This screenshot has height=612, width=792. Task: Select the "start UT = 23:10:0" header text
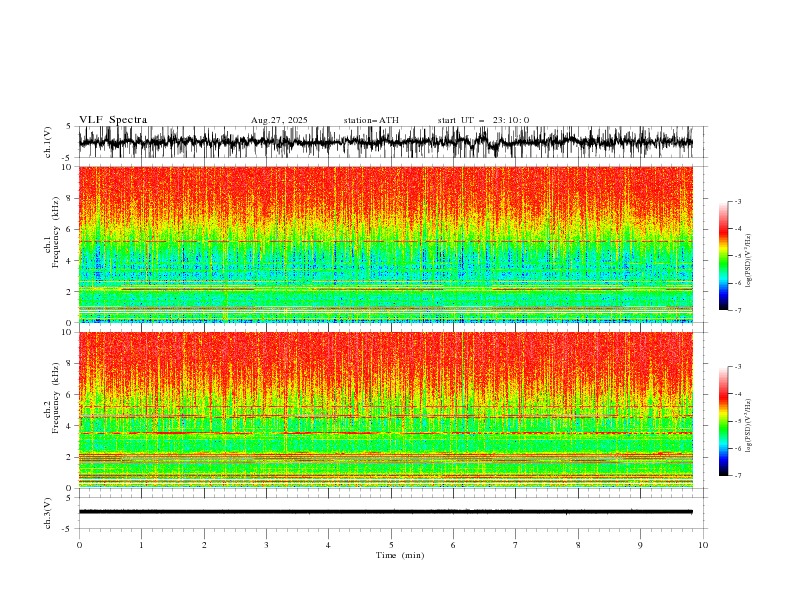483,120
